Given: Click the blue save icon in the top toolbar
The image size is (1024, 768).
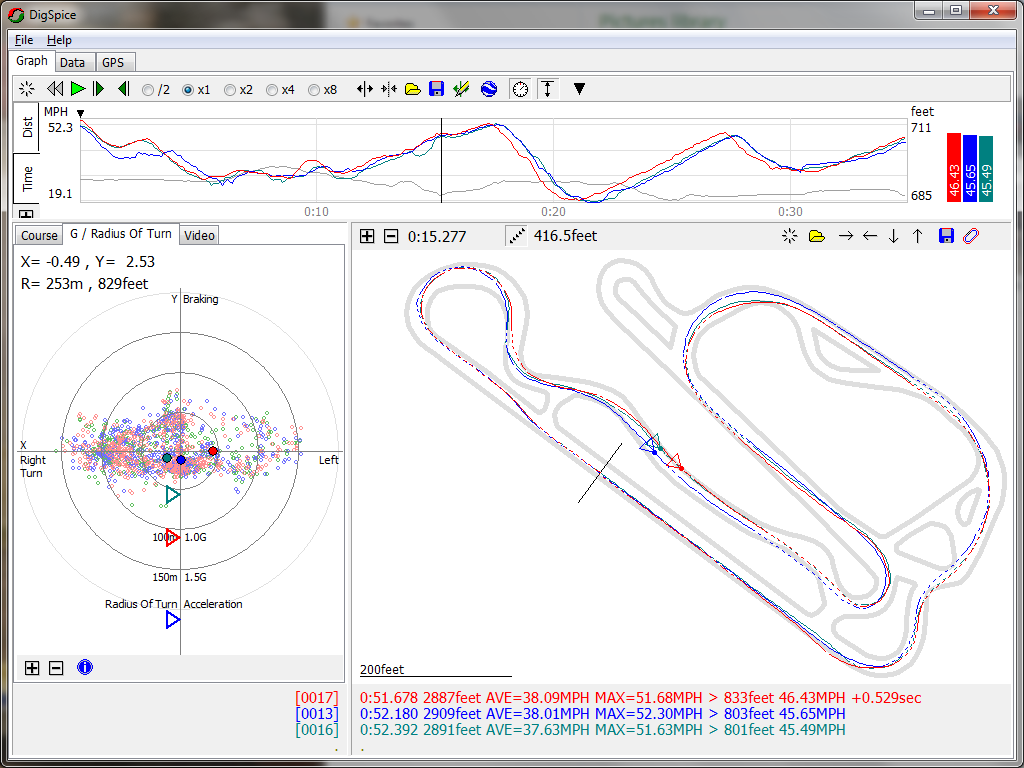Looking at the screenshot, I should 436,89.
